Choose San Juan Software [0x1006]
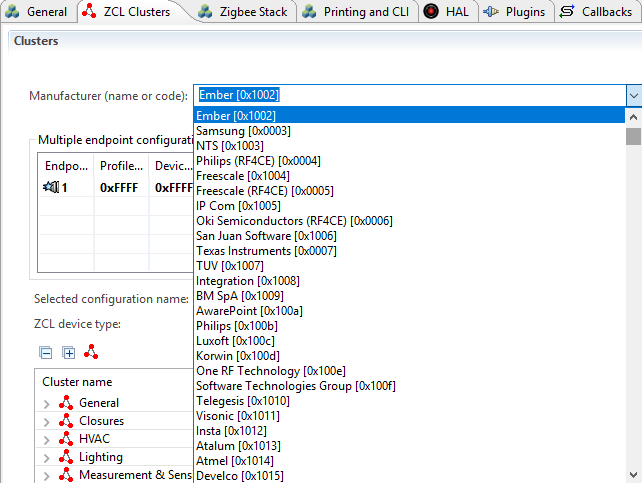Screen dimensions: 642x483 (409, 236)
